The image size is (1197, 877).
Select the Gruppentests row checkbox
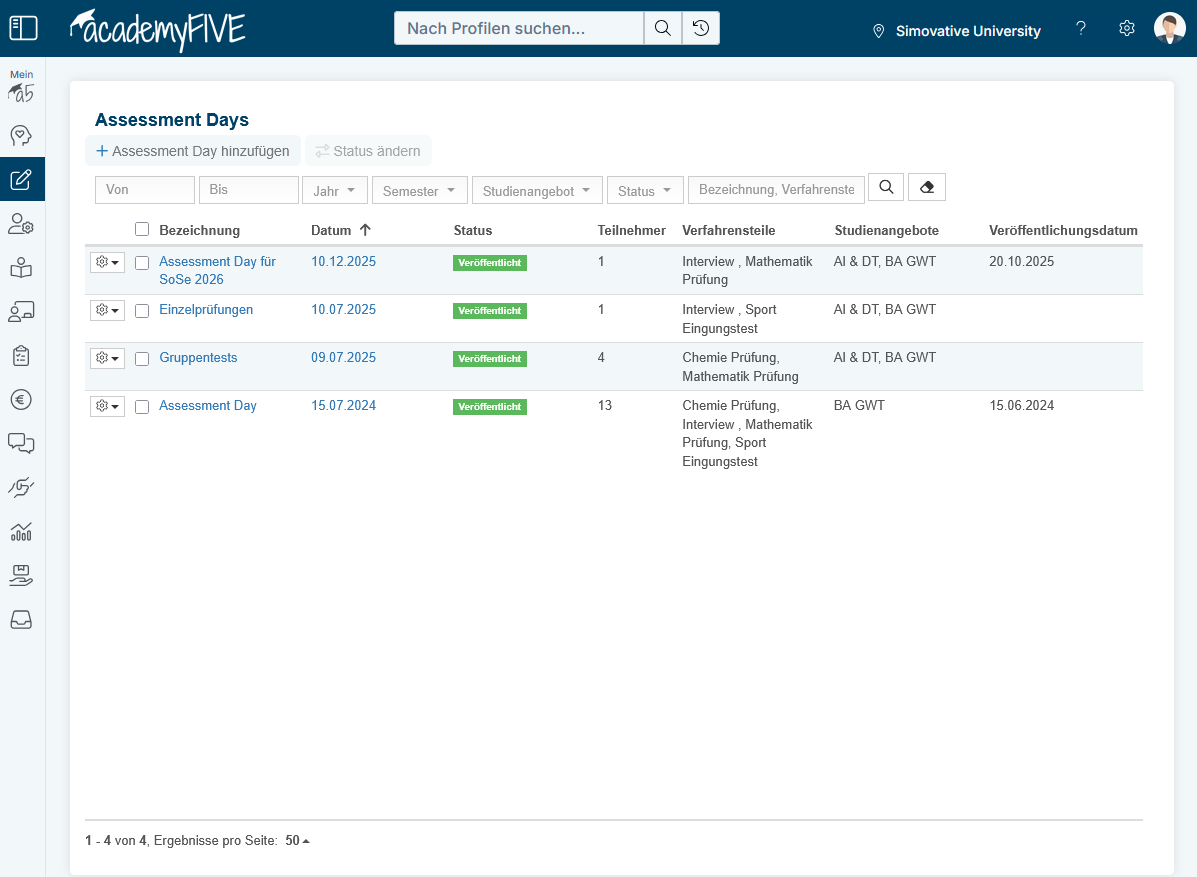pyautogui.click(x=142, y=359)
